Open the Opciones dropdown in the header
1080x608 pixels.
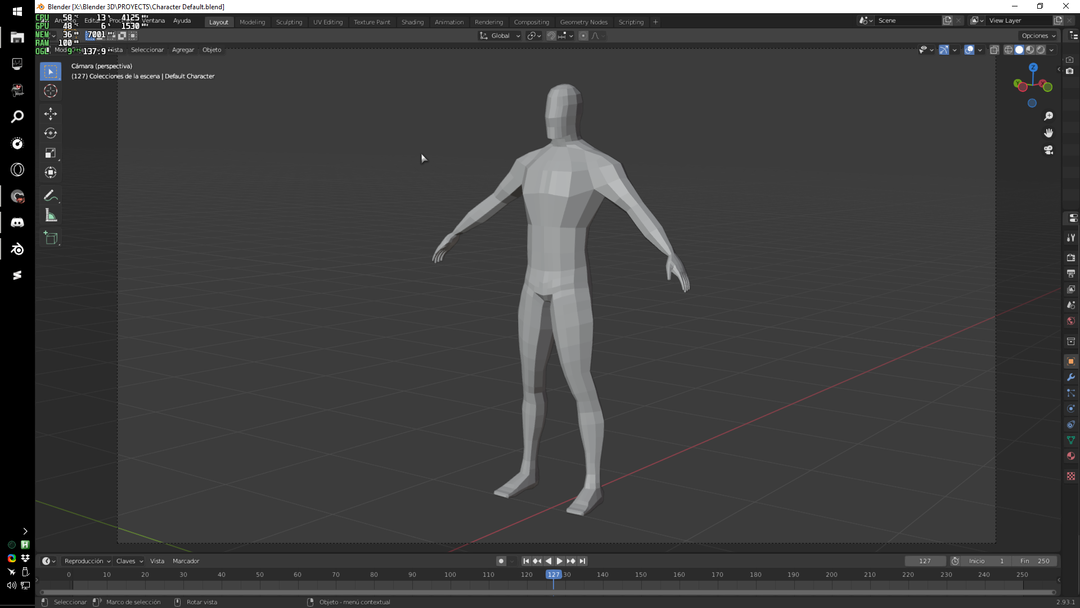click(1037, 35)
